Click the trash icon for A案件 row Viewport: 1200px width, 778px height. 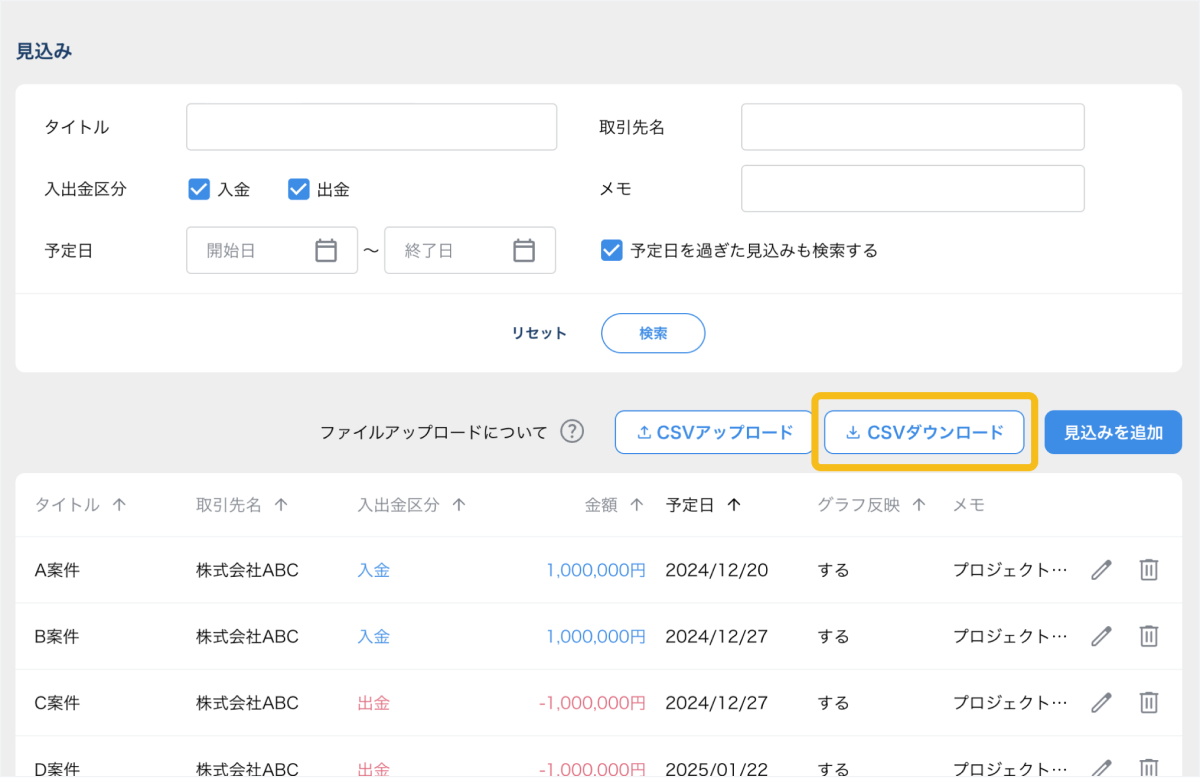tap(1149, 570)
